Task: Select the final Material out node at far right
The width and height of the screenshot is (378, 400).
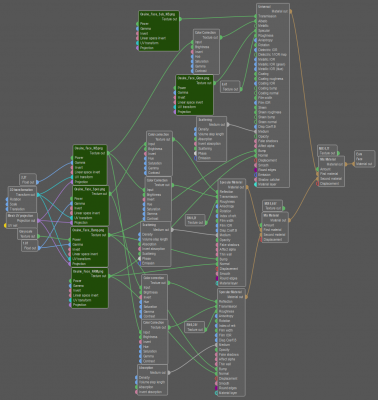Action: tap(364, 159)
